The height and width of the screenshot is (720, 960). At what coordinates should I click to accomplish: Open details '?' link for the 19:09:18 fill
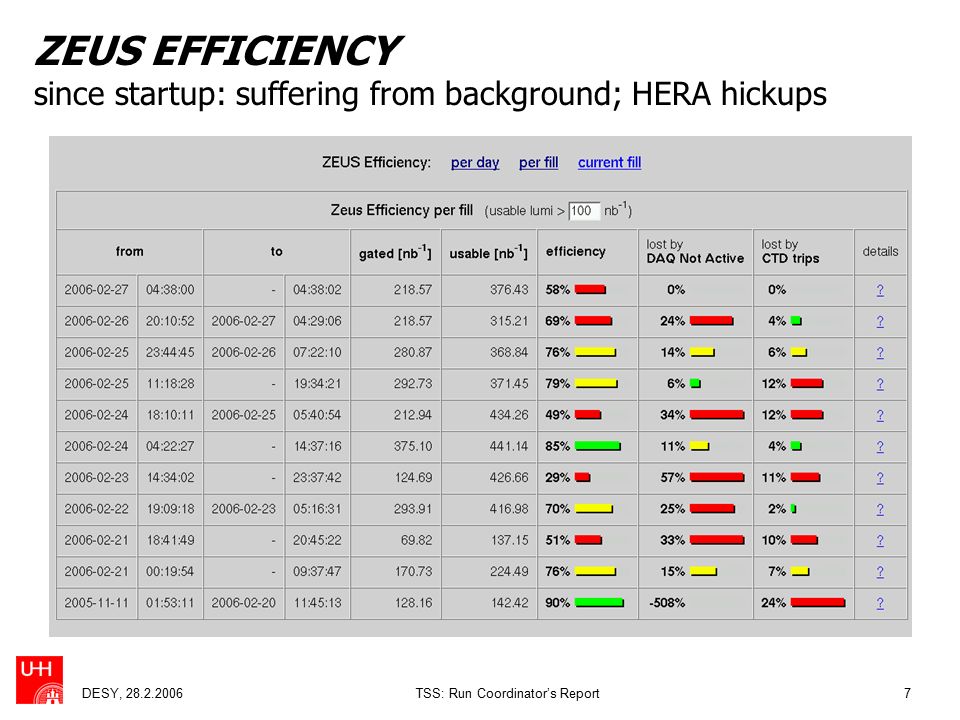tap(880, 509)
